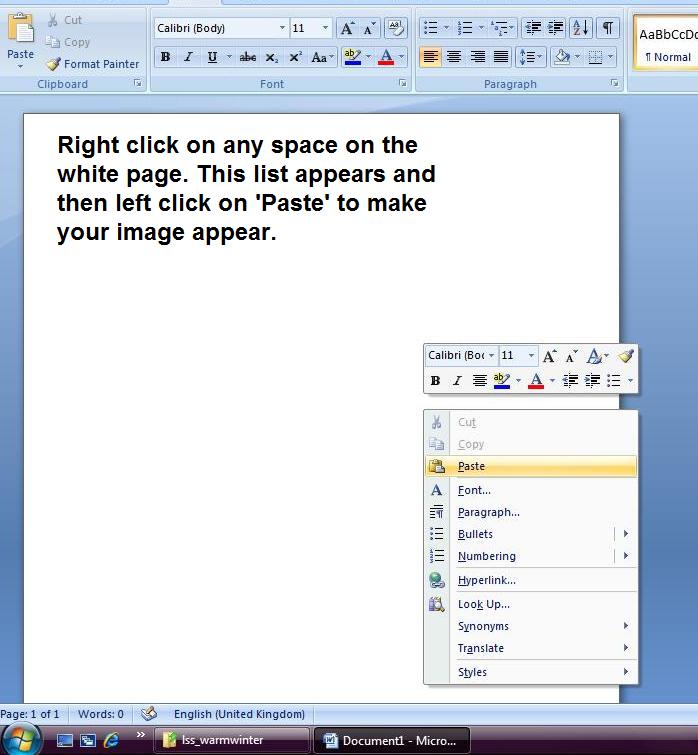Click mini toolbar Increase Indent icon
Image resolution: width=698 pixels, height=755 pixels.
pos(592,381)
